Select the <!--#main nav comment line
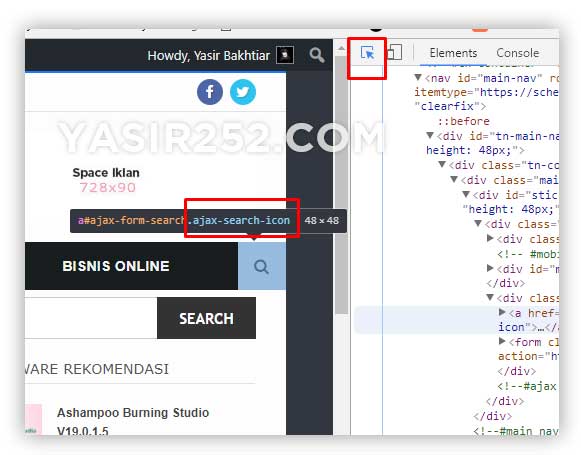Viewport: 581px width, 455px height. (x=516, y=431)
